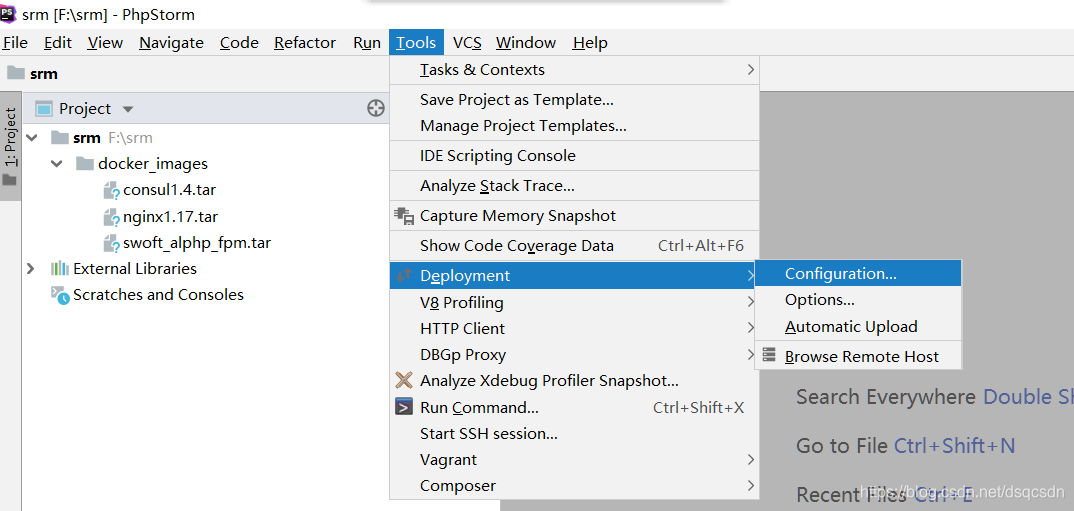This screenshot has height=511, width=1074.
Task: Click the srm breadcrumb in navigation bar
Action: (44, 74)
